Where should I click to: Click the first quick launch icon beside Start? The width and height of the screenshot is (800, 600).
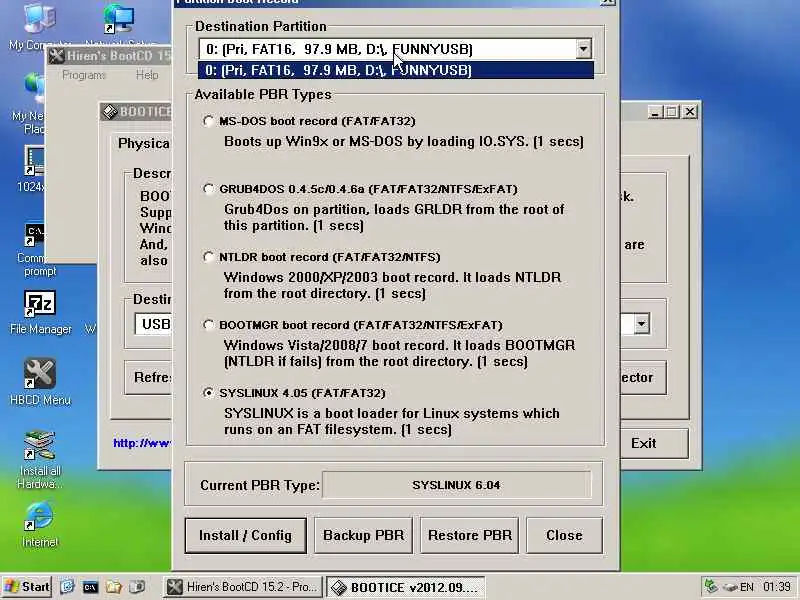[x=67, y=587]
